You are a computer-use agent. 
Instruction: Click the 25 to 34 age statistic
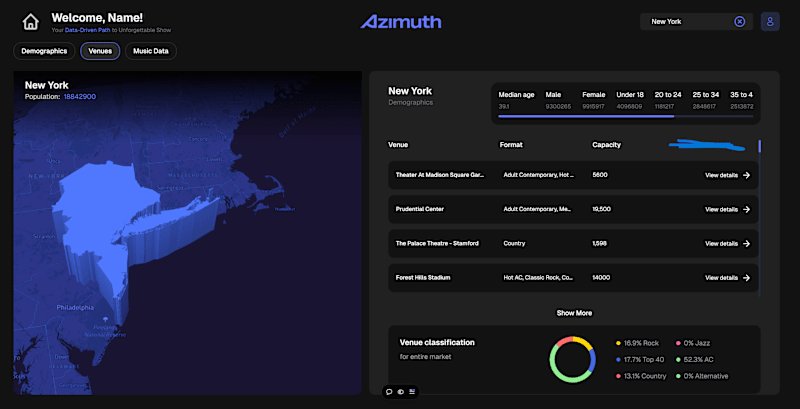coord(706,100)
